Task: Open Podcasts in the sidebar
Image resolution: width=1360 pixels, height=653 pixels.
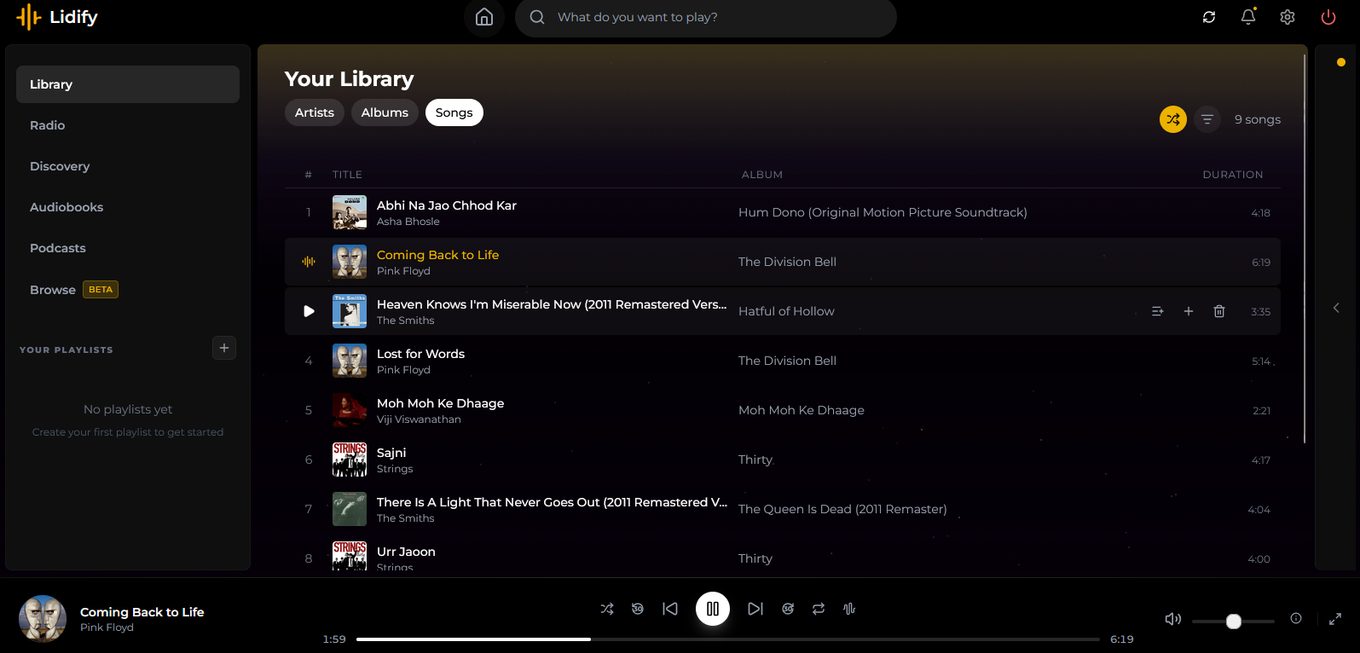Action: coord(128,248)
